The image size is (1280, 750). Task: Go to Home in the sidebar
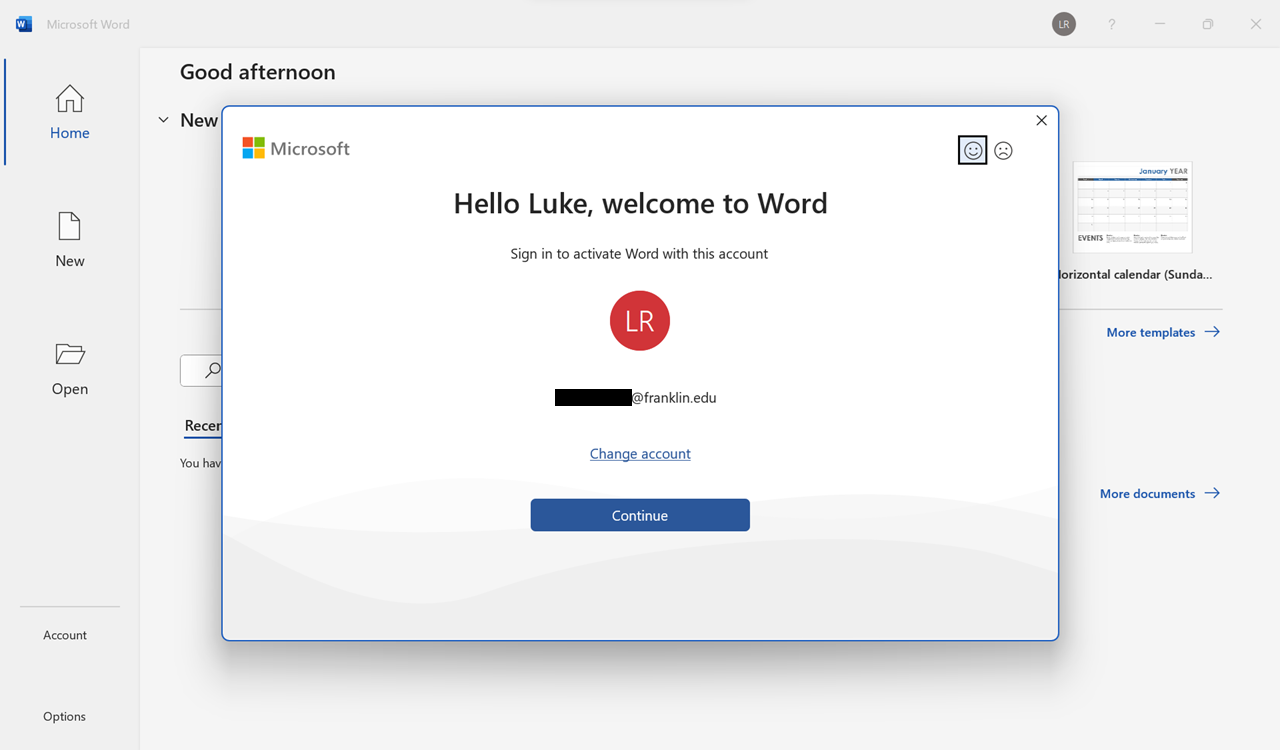(x=70, y=112)
